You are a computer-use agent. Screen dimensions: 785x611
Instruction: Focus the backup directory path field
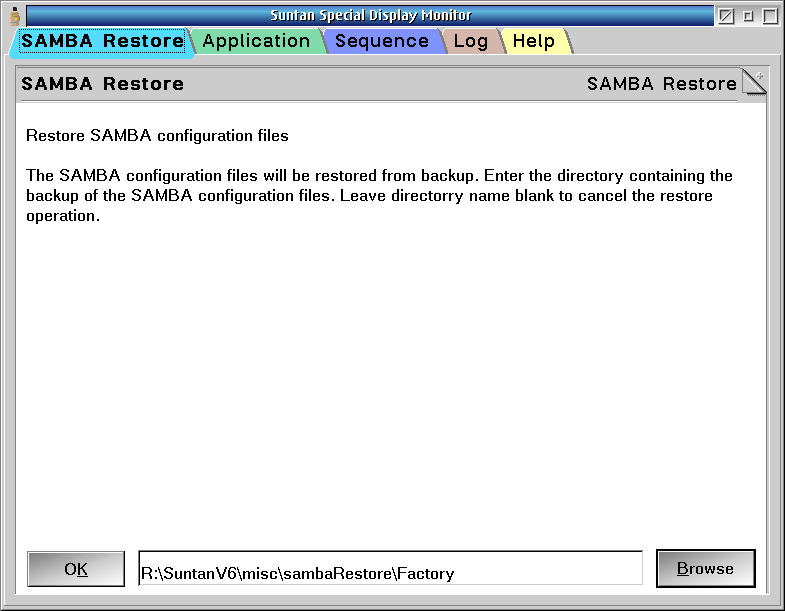coord(390,568)
